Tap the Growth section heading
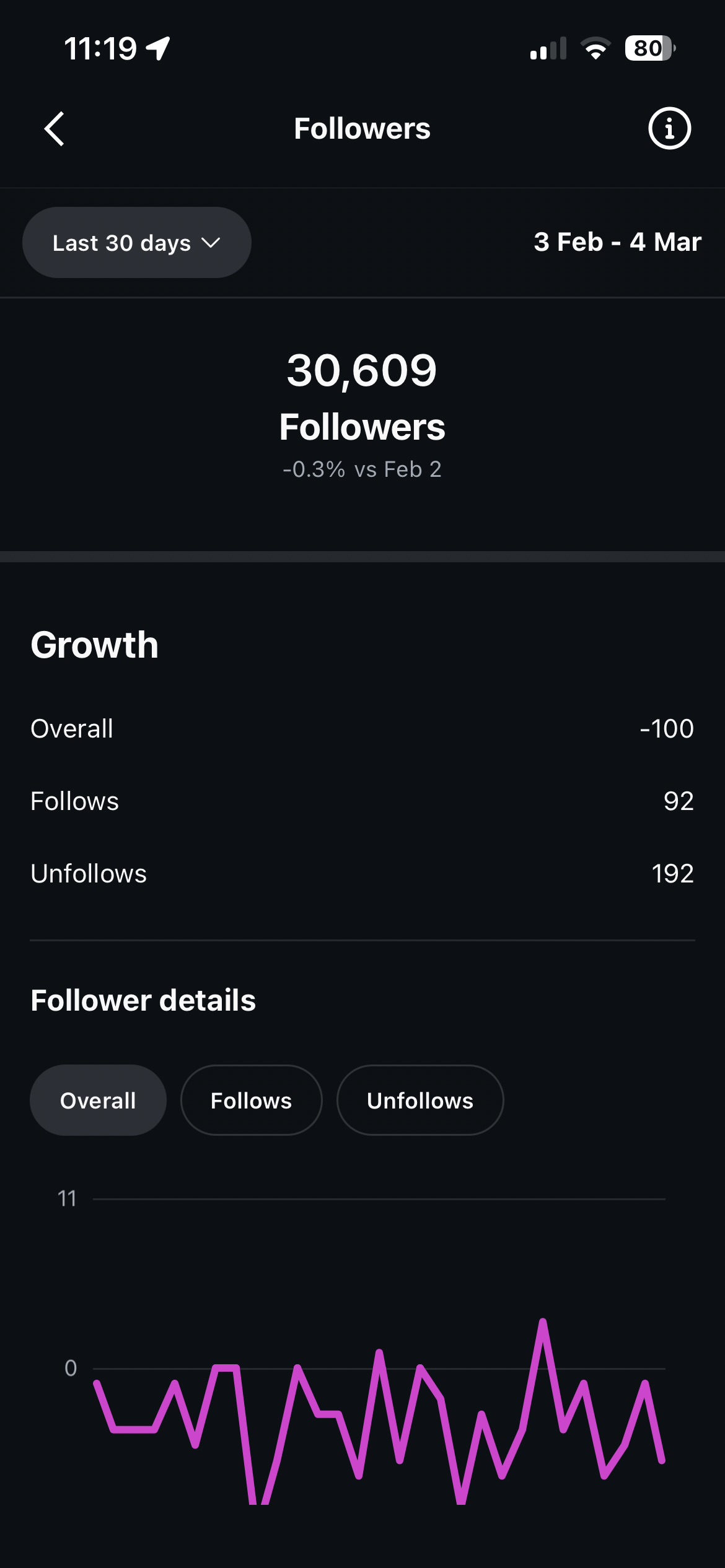The height and width of the screenshot is (1568, 725). click(x=95, y=645)
